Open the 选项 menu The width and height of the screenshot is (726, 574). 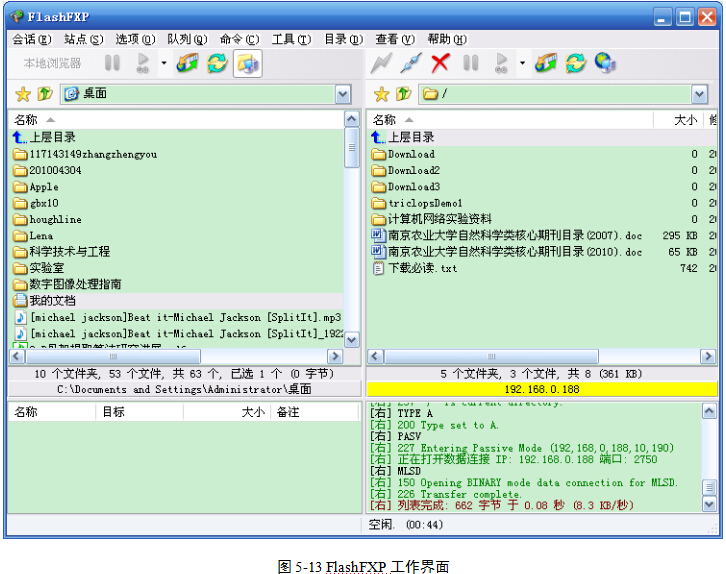[x=136, y=40]
